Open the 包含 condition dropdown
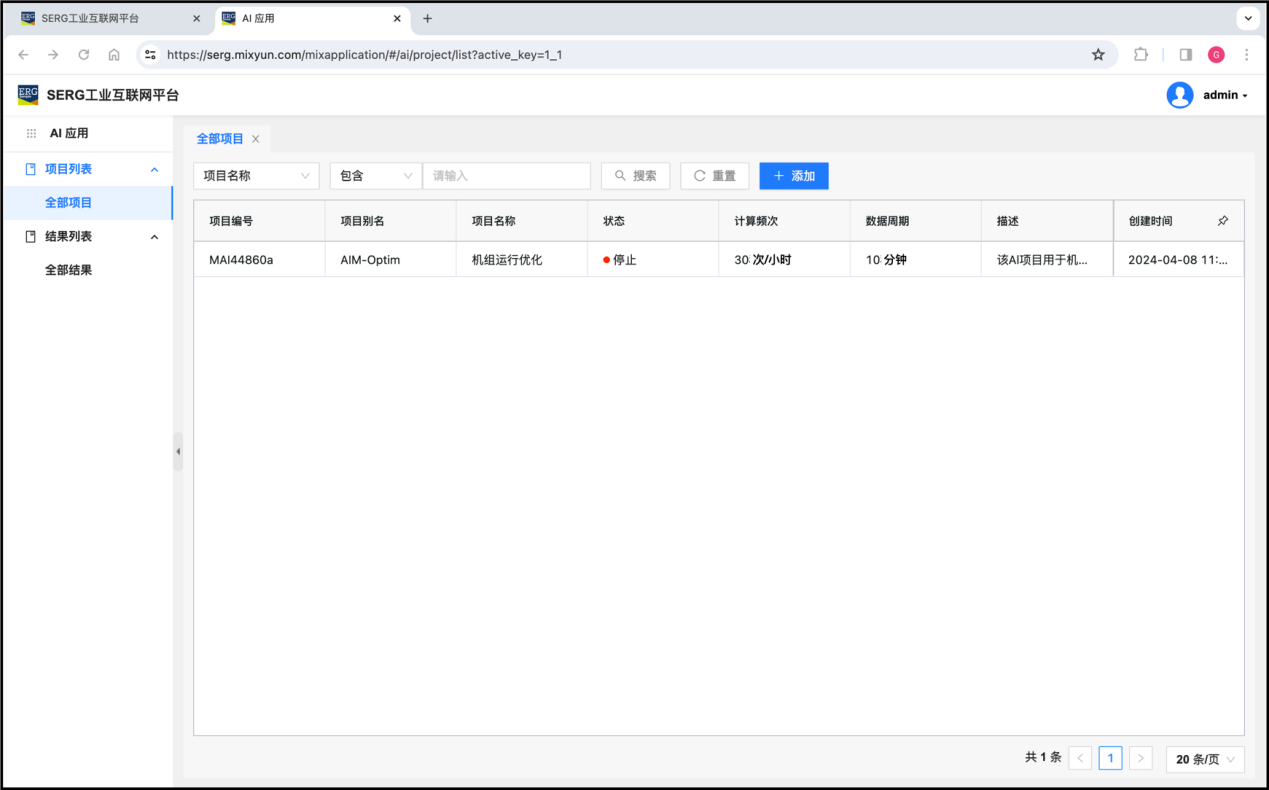This screenshot has width=1269, height=790. pos(375,176)
